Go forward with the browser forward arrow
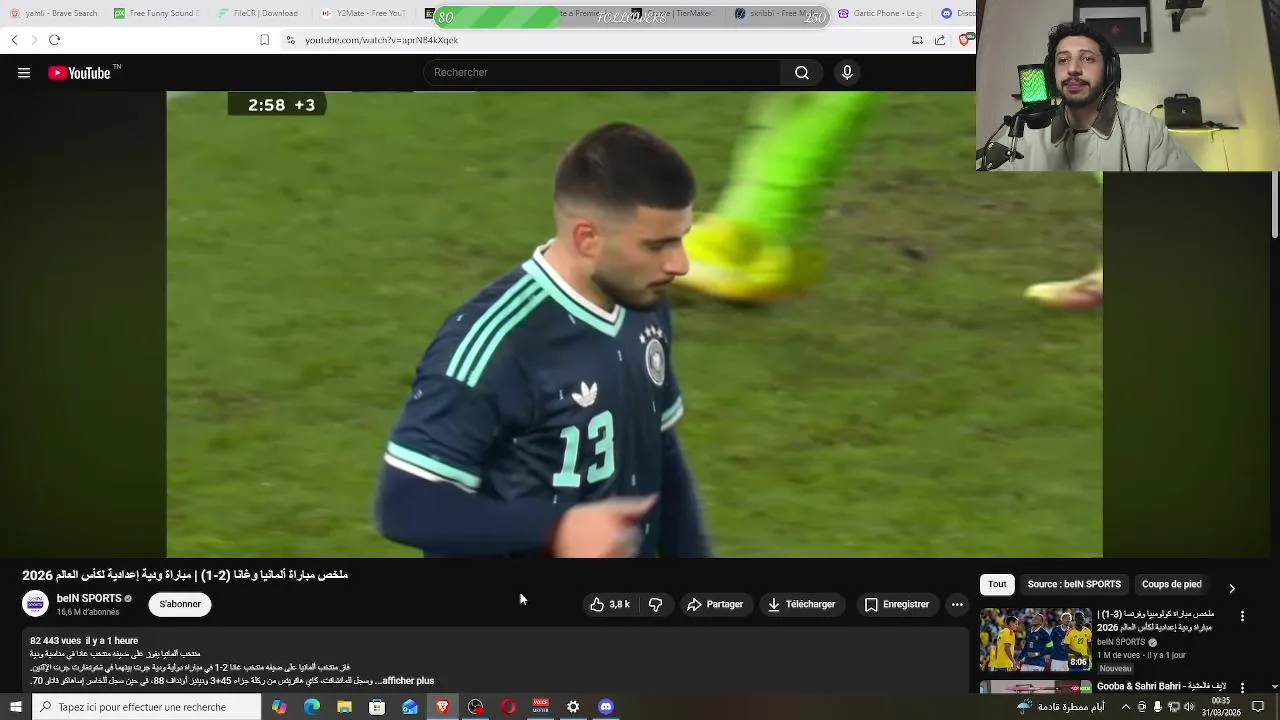 pyautogui.click(x=34, y=40)
